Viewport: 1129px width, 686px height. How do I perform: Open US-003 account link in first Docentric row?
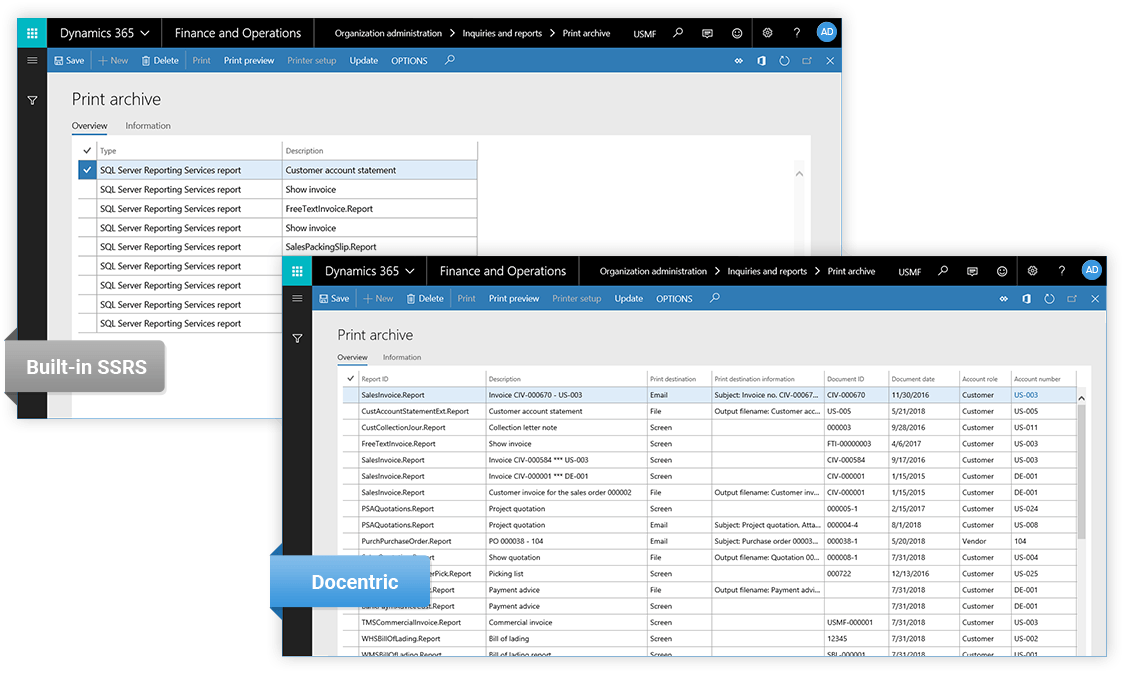pyautogui.click(x=1025, y=394)
